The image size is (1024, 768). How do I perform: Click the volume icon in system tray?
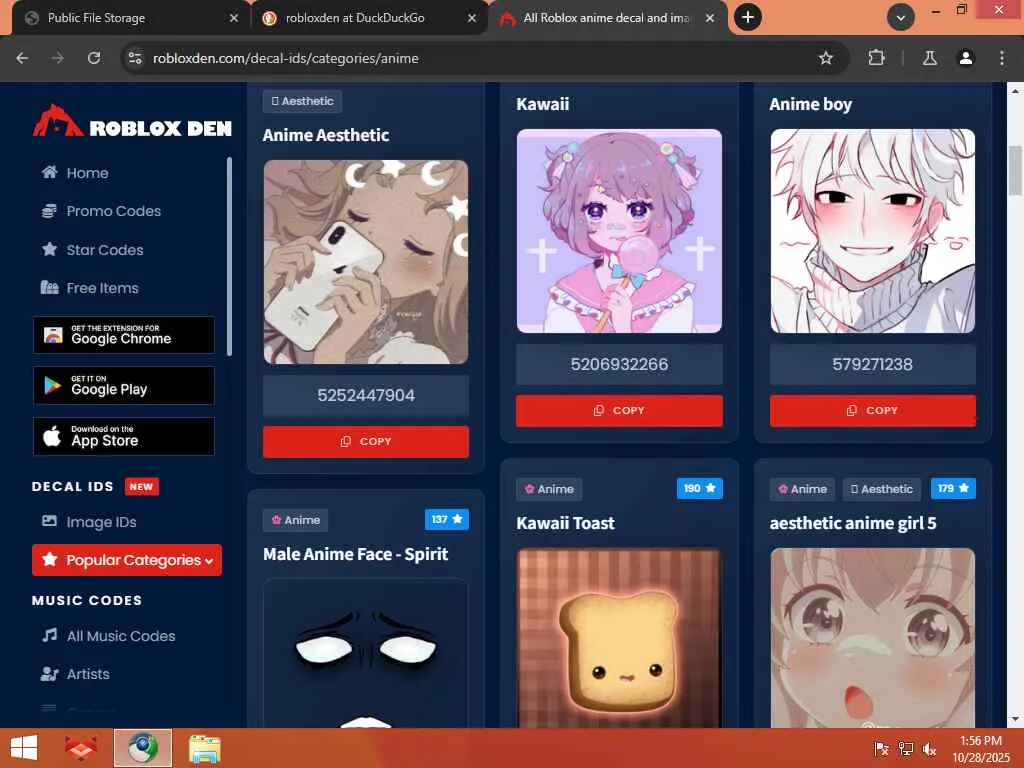coord(929,749)
